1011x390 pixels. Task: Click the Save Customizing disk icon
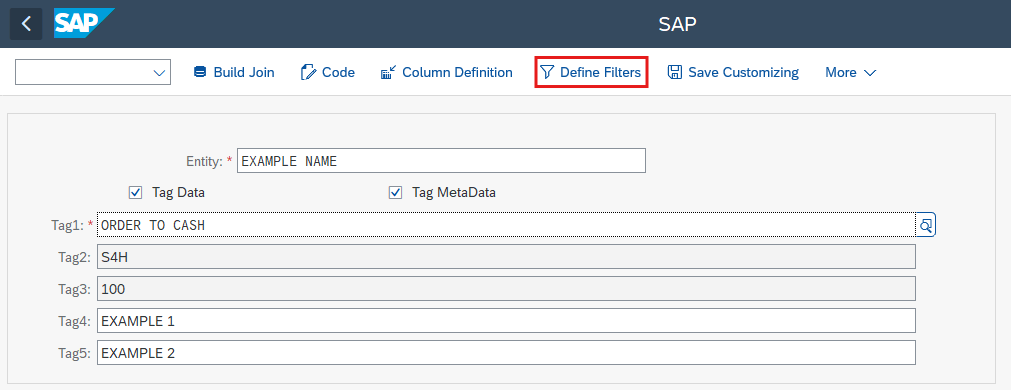click(674, 72)
